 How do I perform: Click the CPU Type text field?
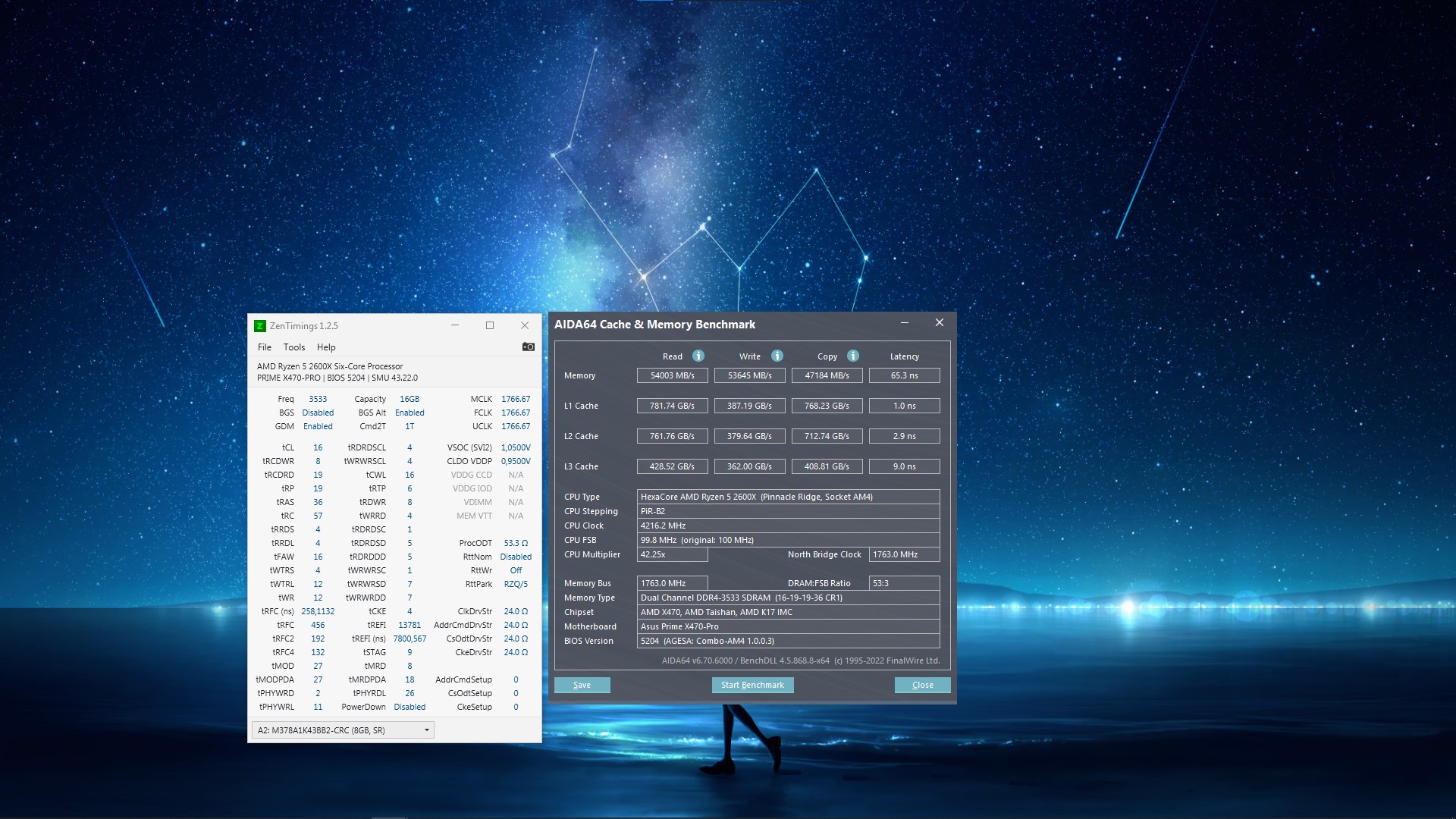pyautogui.click(x=788, y=497)
